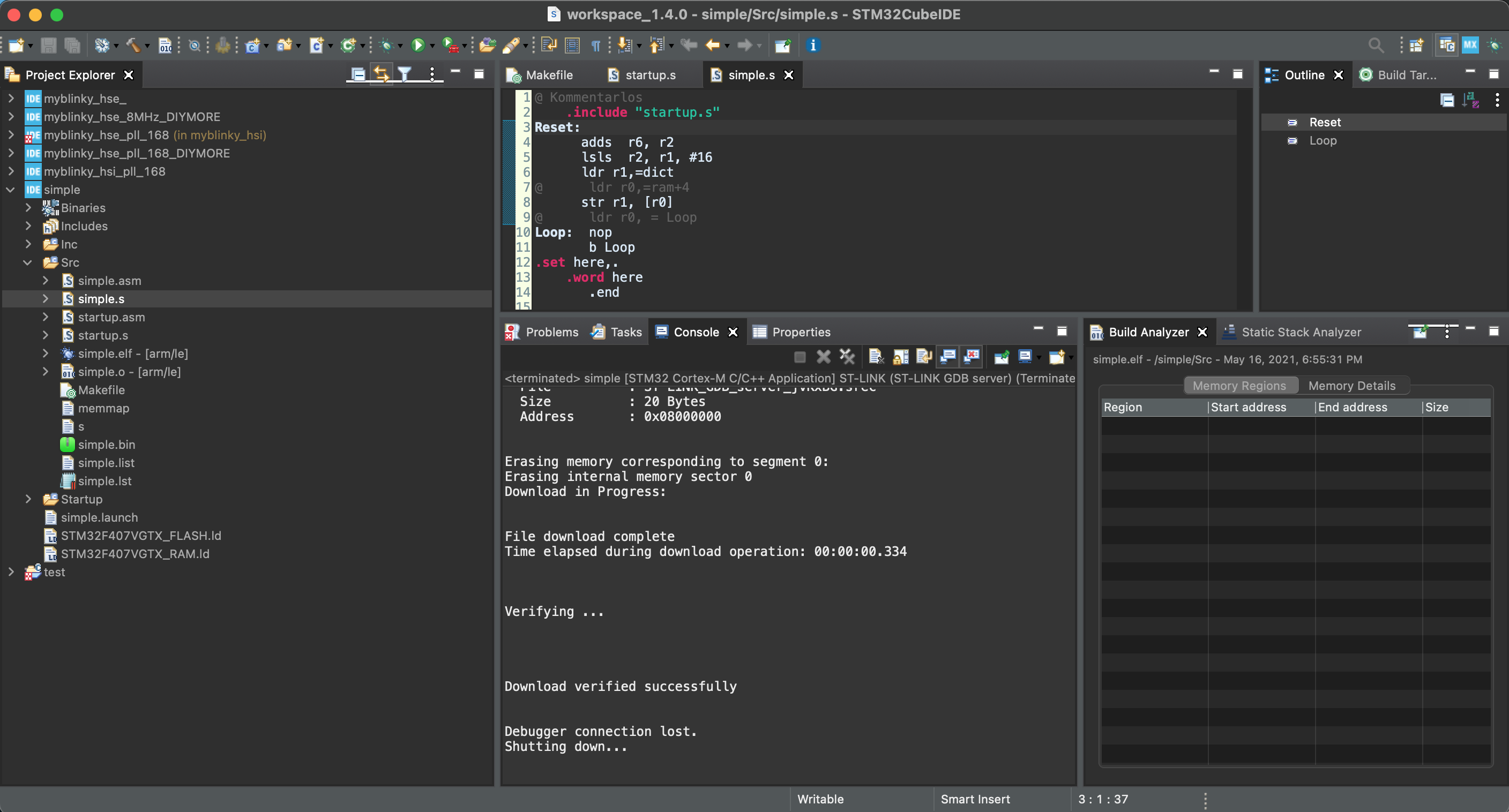Click the Debug bug icon in toolbar
1509x812 pixels.
386,45
